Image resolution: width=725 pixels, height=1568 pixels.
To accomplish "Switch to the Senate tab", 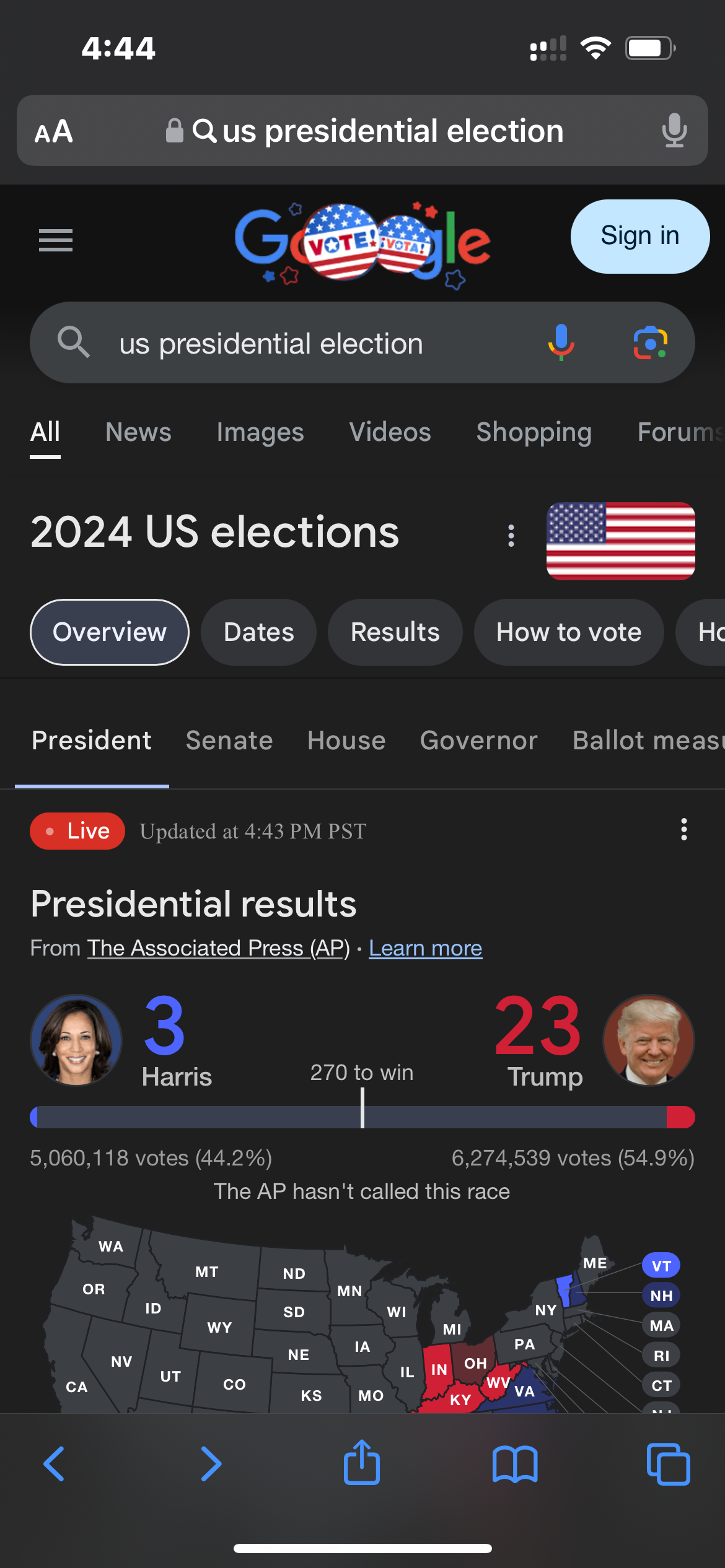I will [x=229, y=741].
